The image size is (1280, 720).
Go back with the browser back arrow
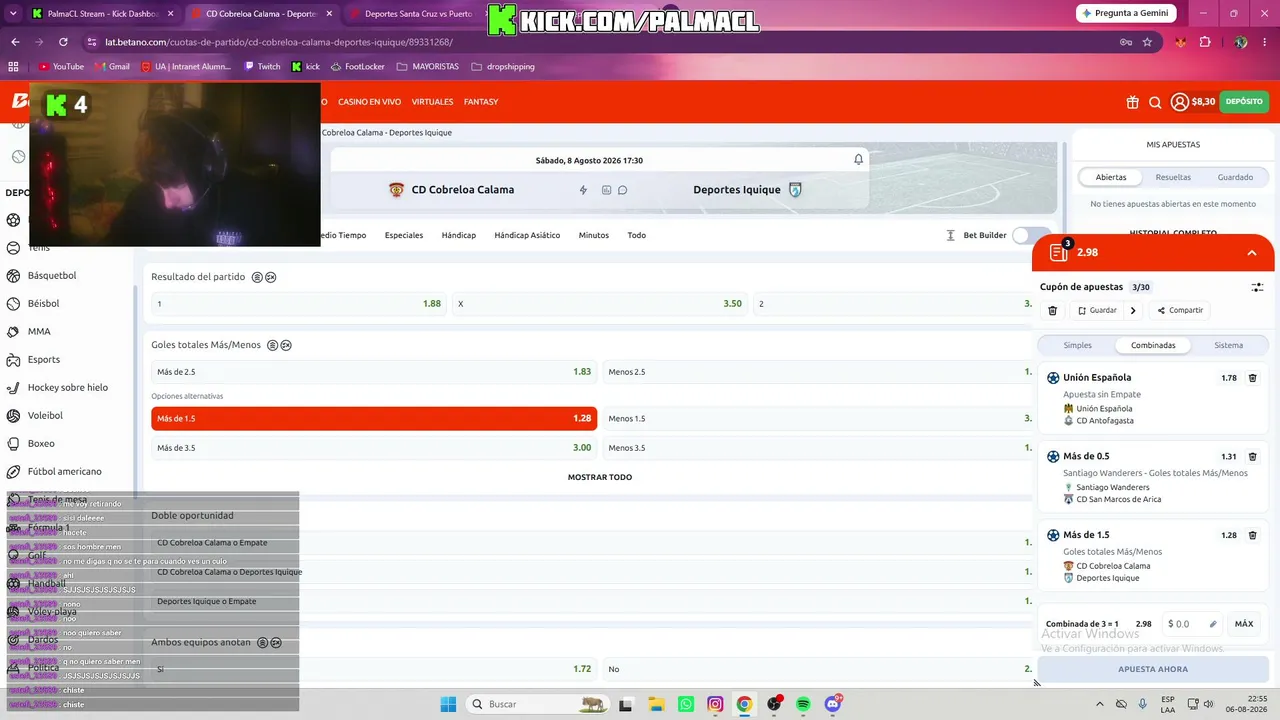pyautogui.click(x=15, y=42)
